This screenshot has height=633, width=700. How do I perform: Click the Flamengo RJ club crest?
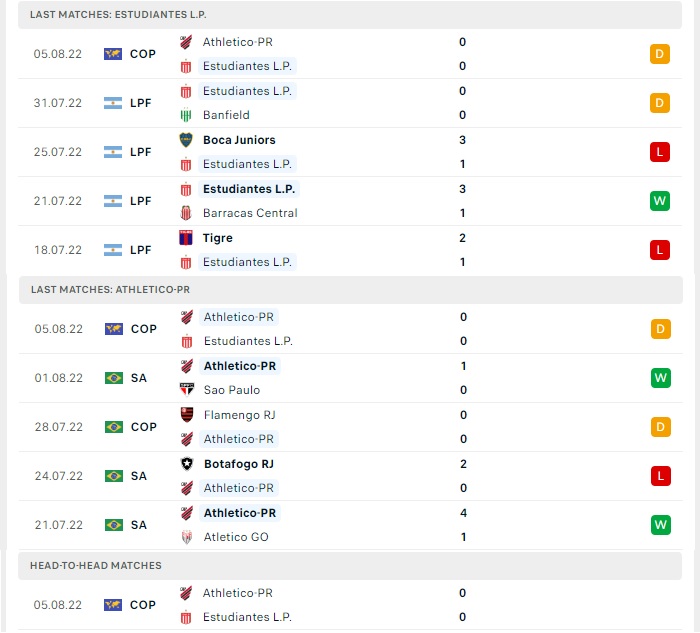point(187,415)
